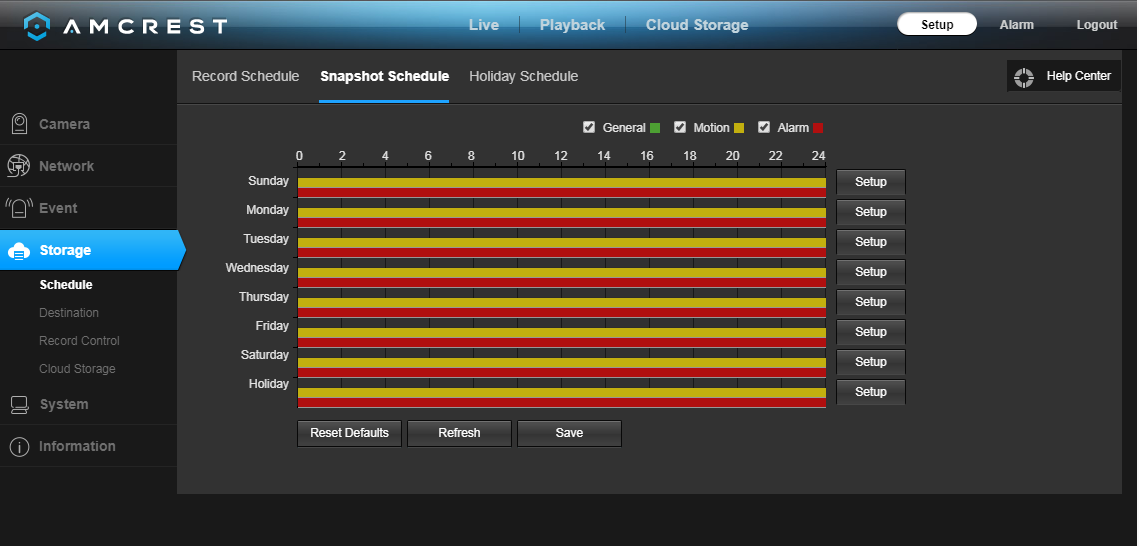Click Monday's red alarm timeline bar

(x=562, y=223)
